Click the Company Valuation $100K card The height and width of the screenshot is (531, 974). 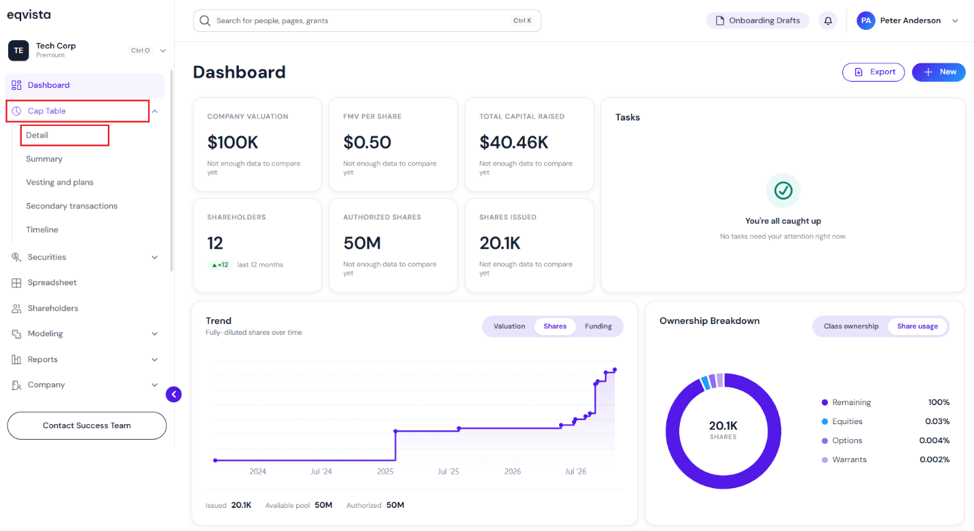click(257, 144)
